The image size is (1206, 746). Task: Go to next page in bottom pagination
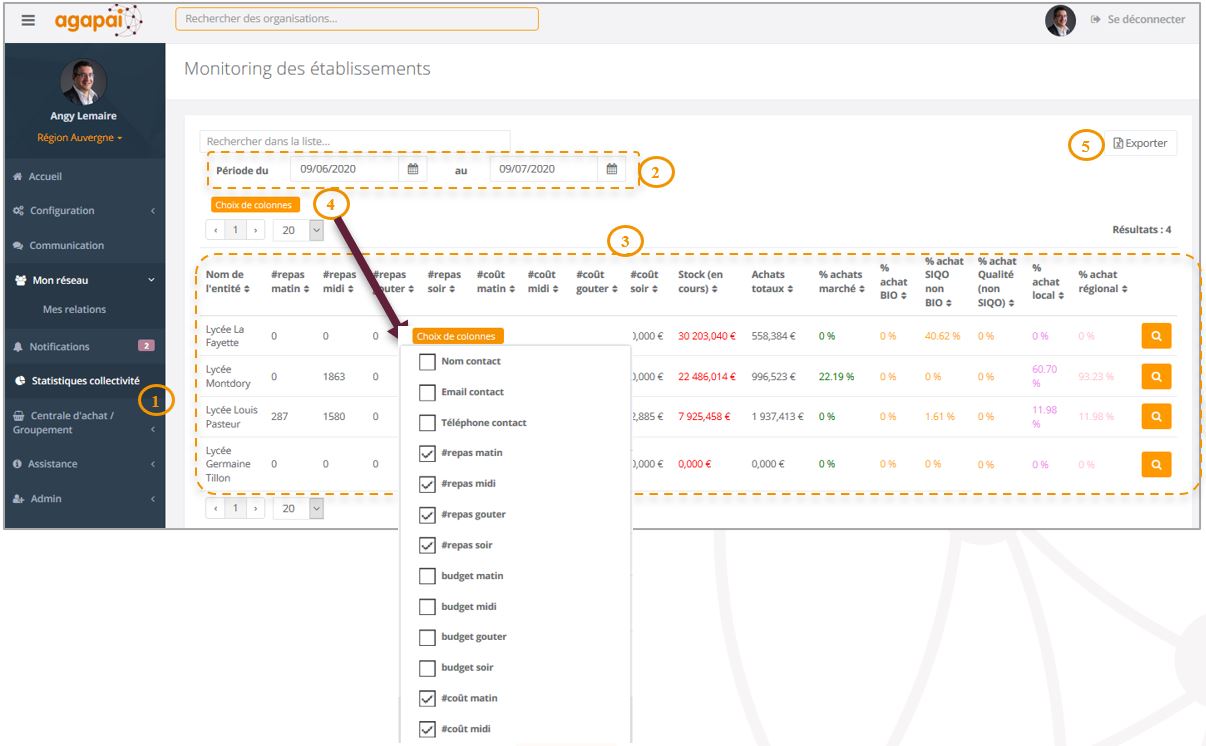256,509
